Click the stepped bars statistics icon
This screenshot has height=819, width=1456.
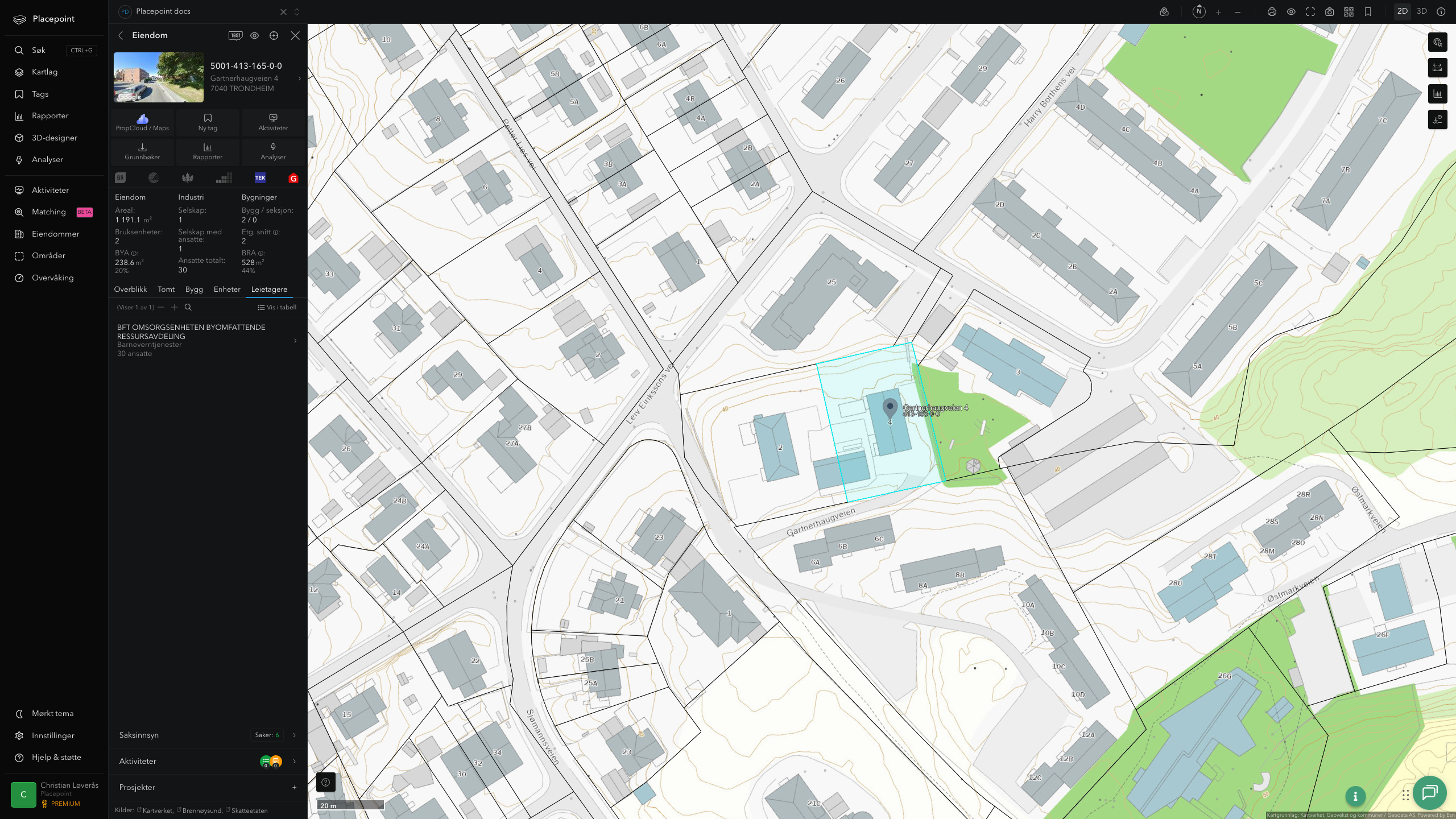[224, 178]
